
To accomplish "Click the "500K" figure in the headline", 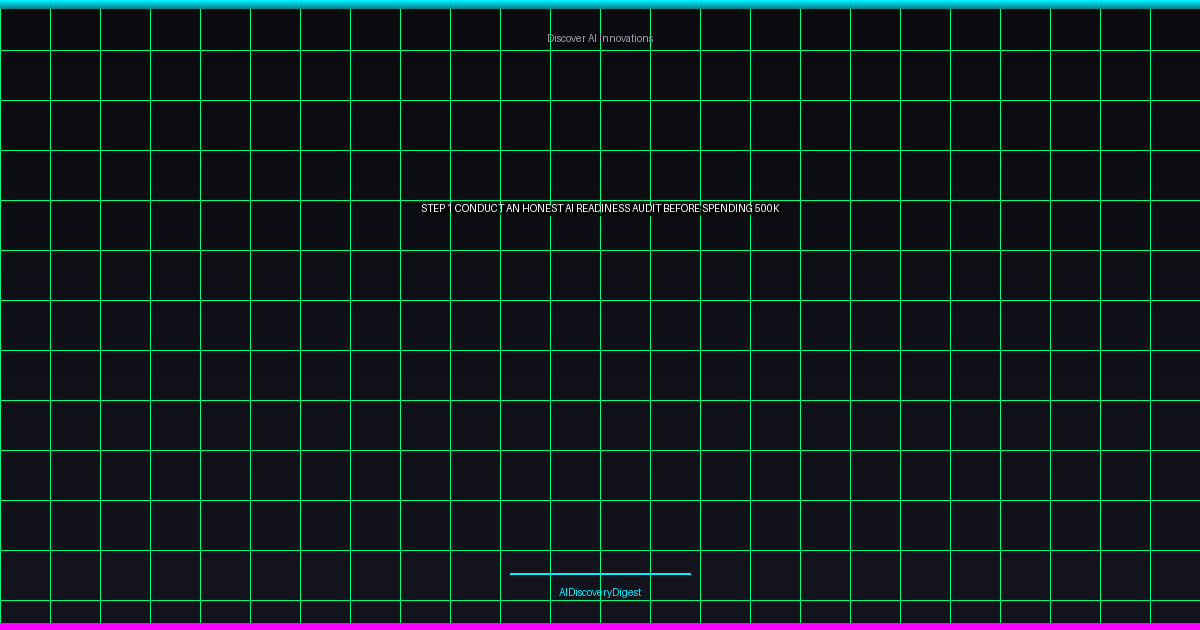I will (x=767, y=208).
